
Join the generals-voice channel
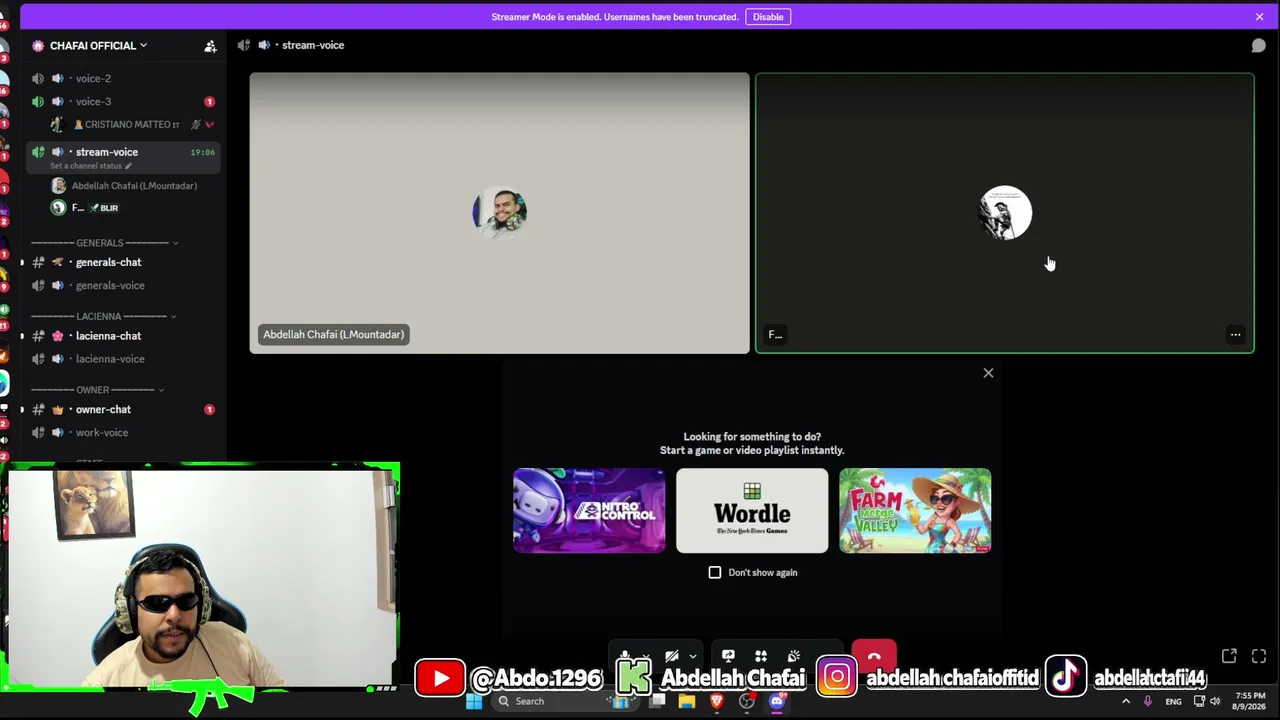121,285
